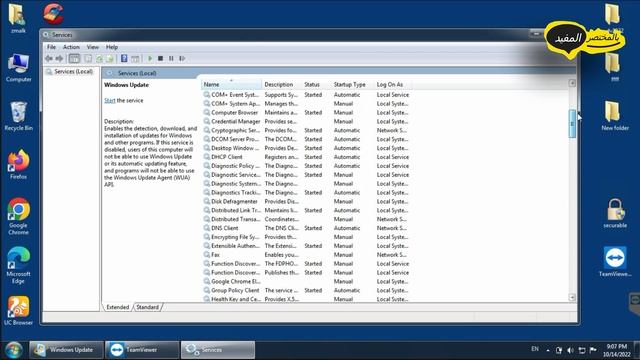Launch UC Browser from the desktop

[x=18, y=311]
